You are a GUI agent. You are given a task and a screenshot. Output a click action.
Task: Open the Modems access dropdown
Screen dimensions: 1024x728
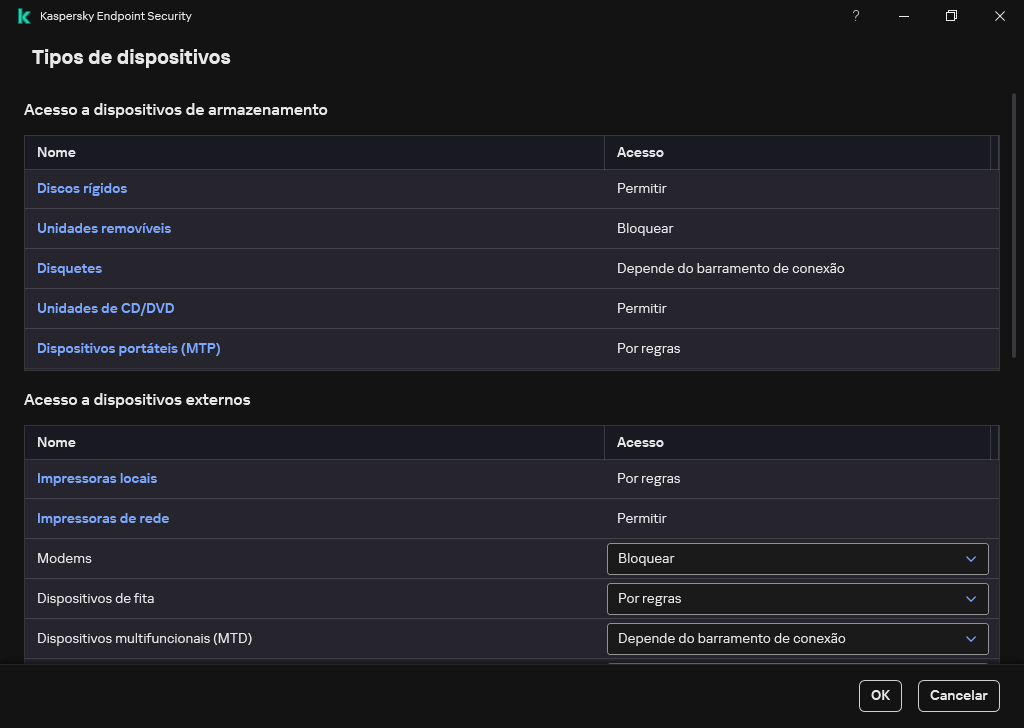[797, 558]
